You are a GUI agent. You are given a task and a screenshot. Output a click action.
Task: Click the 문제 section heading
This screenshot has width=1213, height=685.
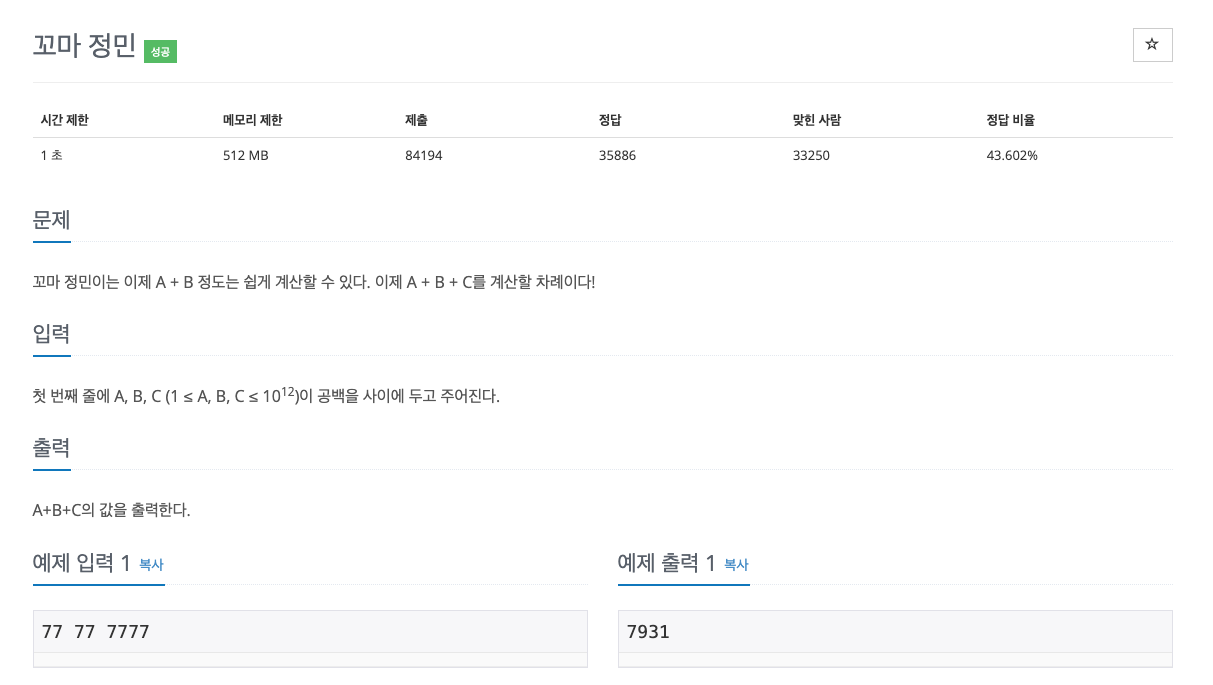tap(51, 220)
